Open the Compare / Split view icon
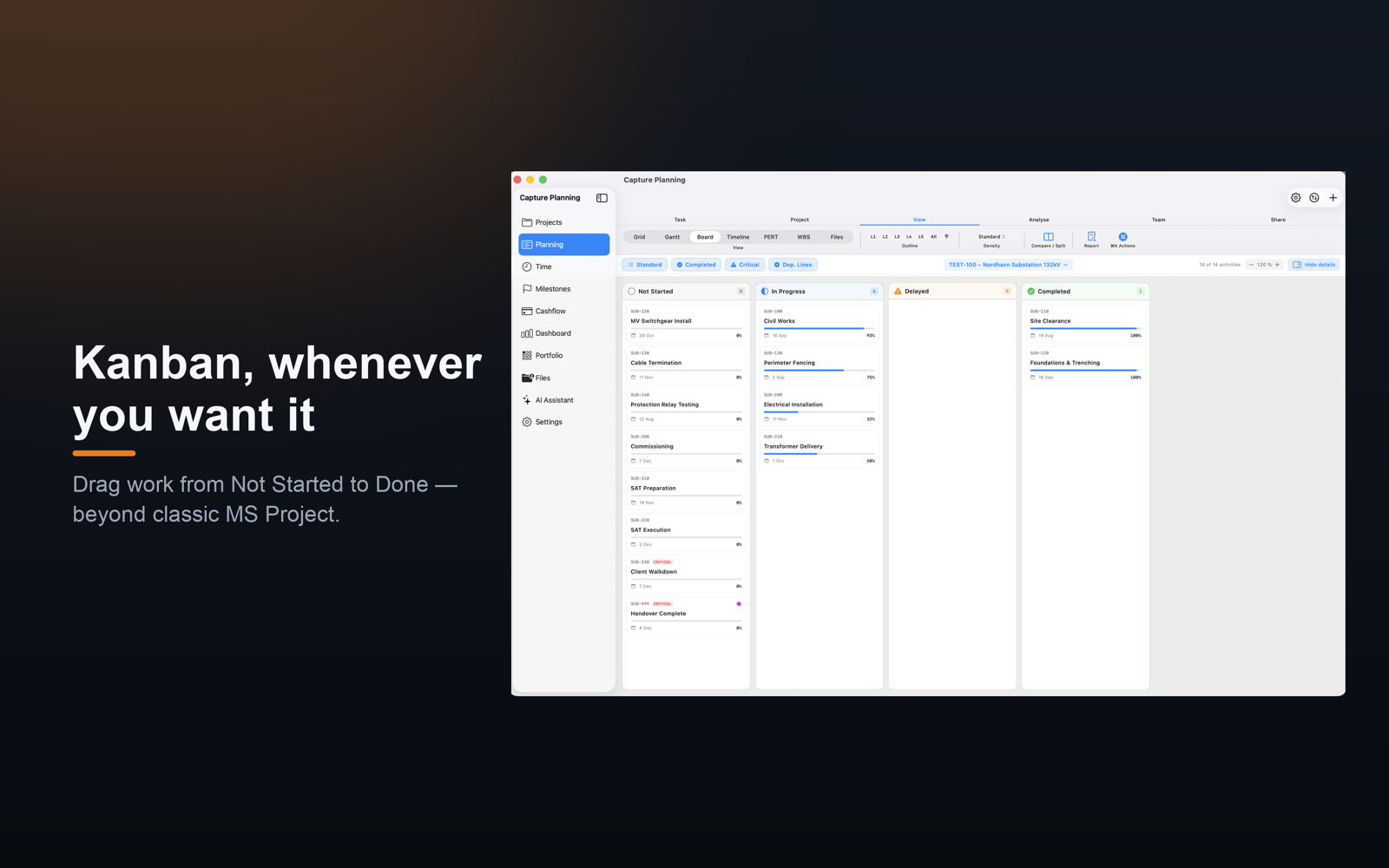The width and height of the screenshot is (1389, 868). 1048,237
